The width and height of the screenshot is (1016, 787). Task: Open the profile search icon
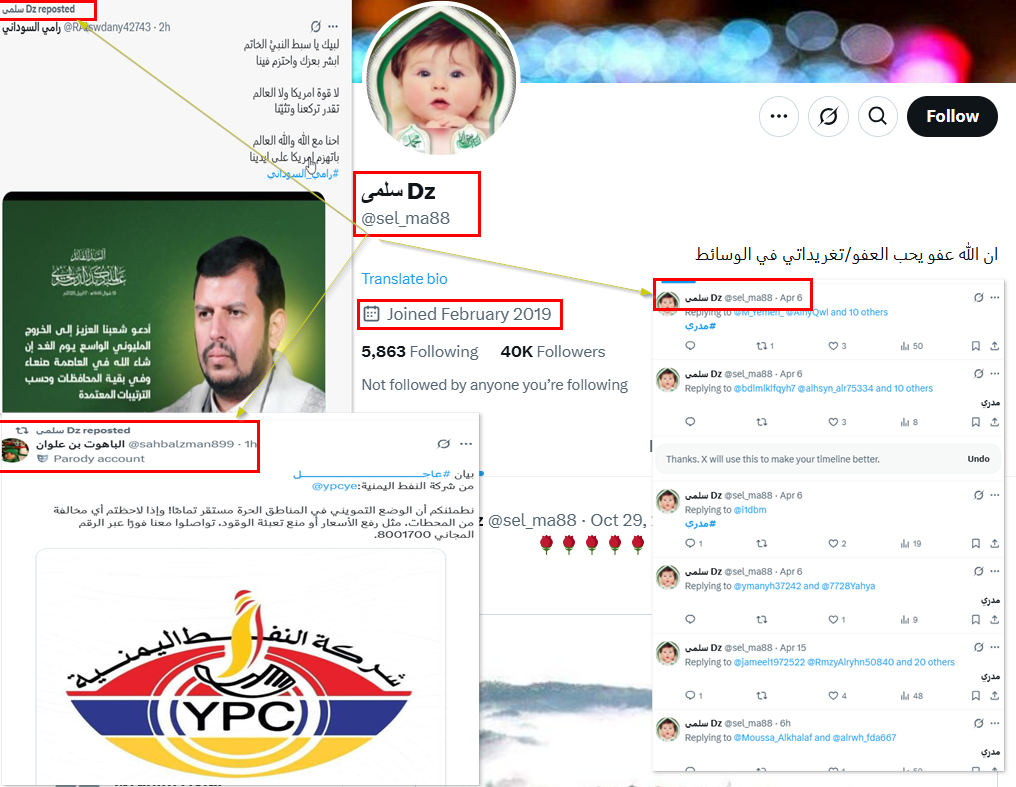click(877, 117)
